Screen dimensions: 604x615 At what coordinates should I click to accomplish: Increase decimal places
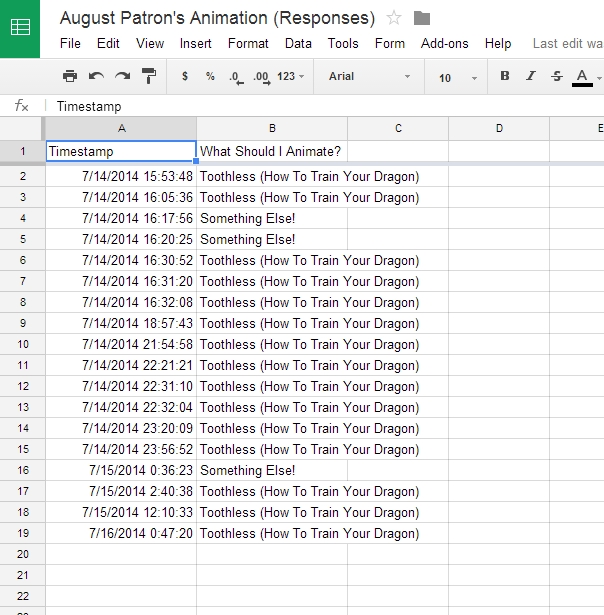261,76
